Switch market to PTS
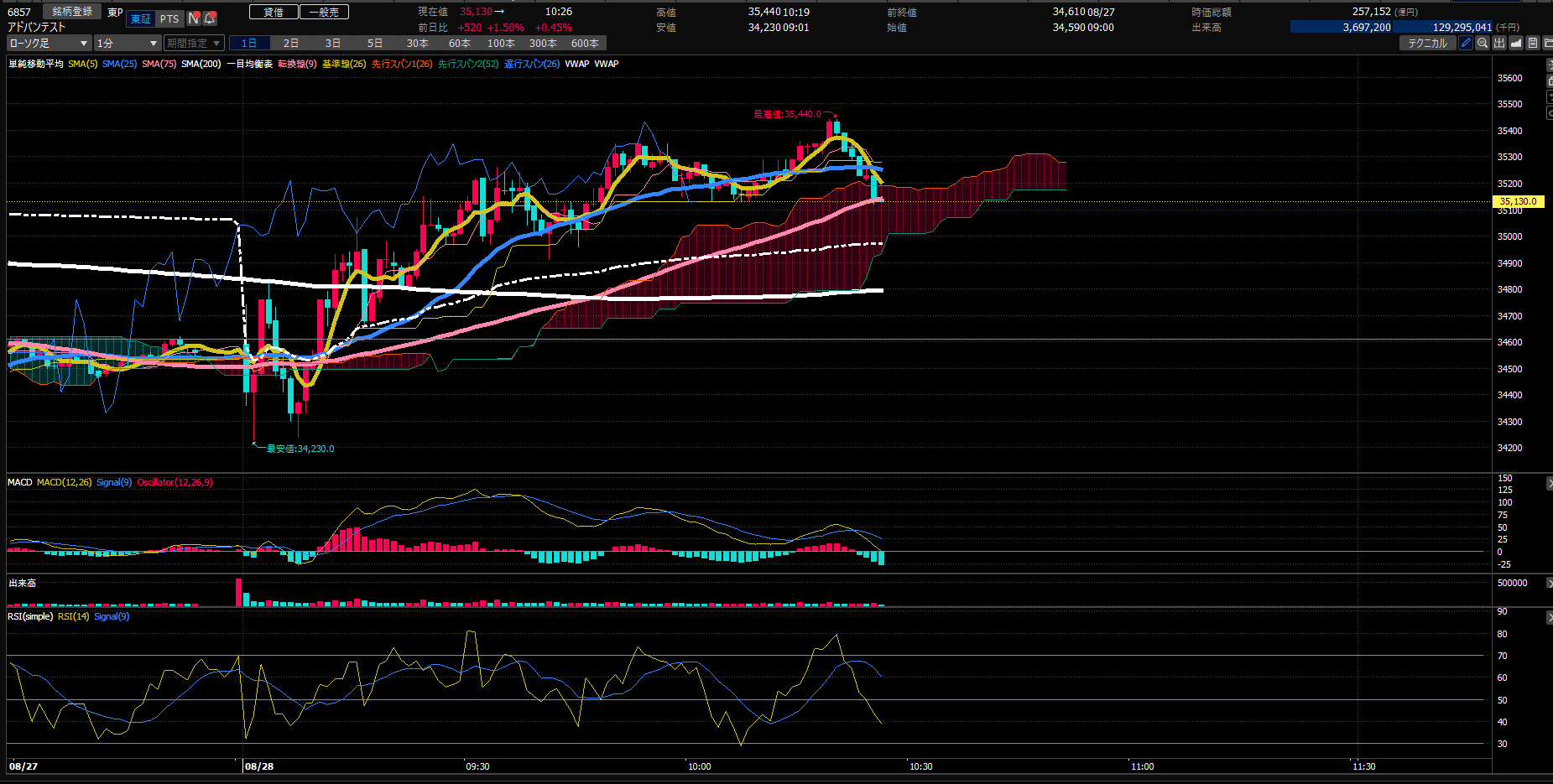 [x=169, y=19]
